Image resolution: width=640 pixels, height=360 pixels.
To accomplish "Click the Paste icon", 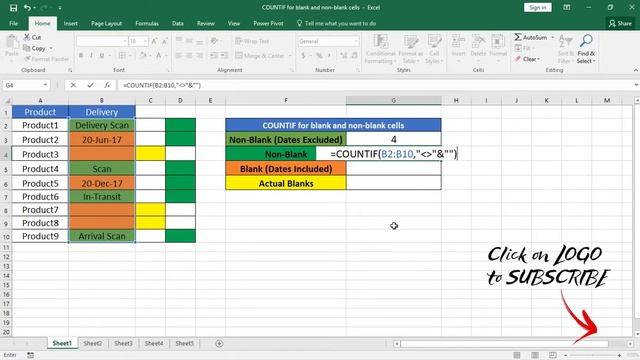I will pos(12,42).
